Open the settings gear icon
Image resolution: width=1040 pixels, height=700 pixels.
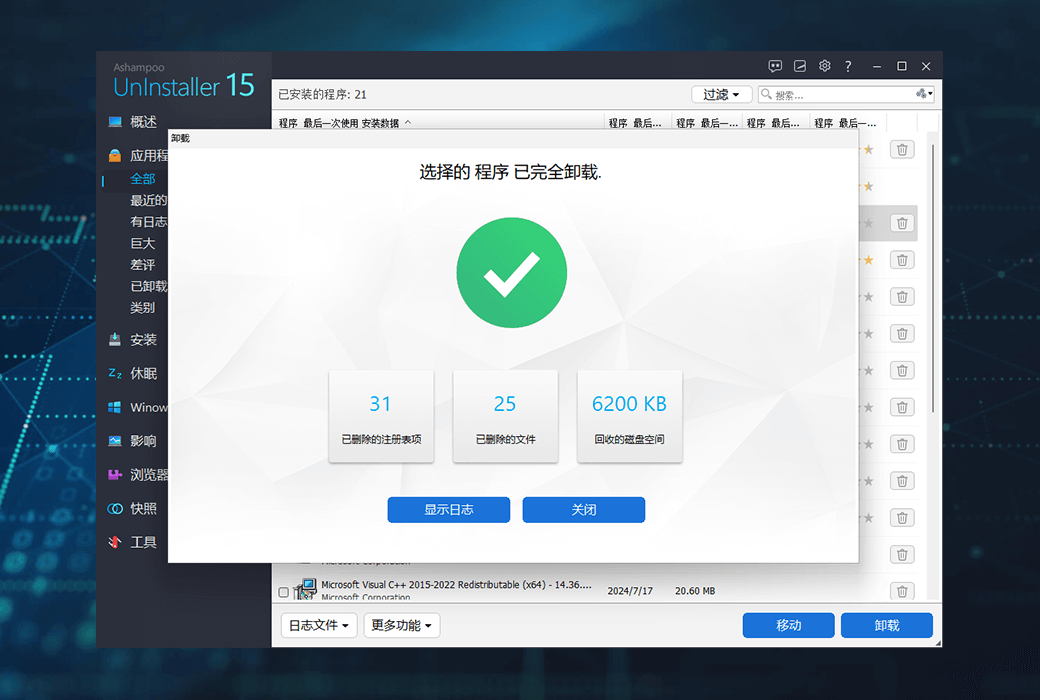pyautogui.click(x=824, y=65)
